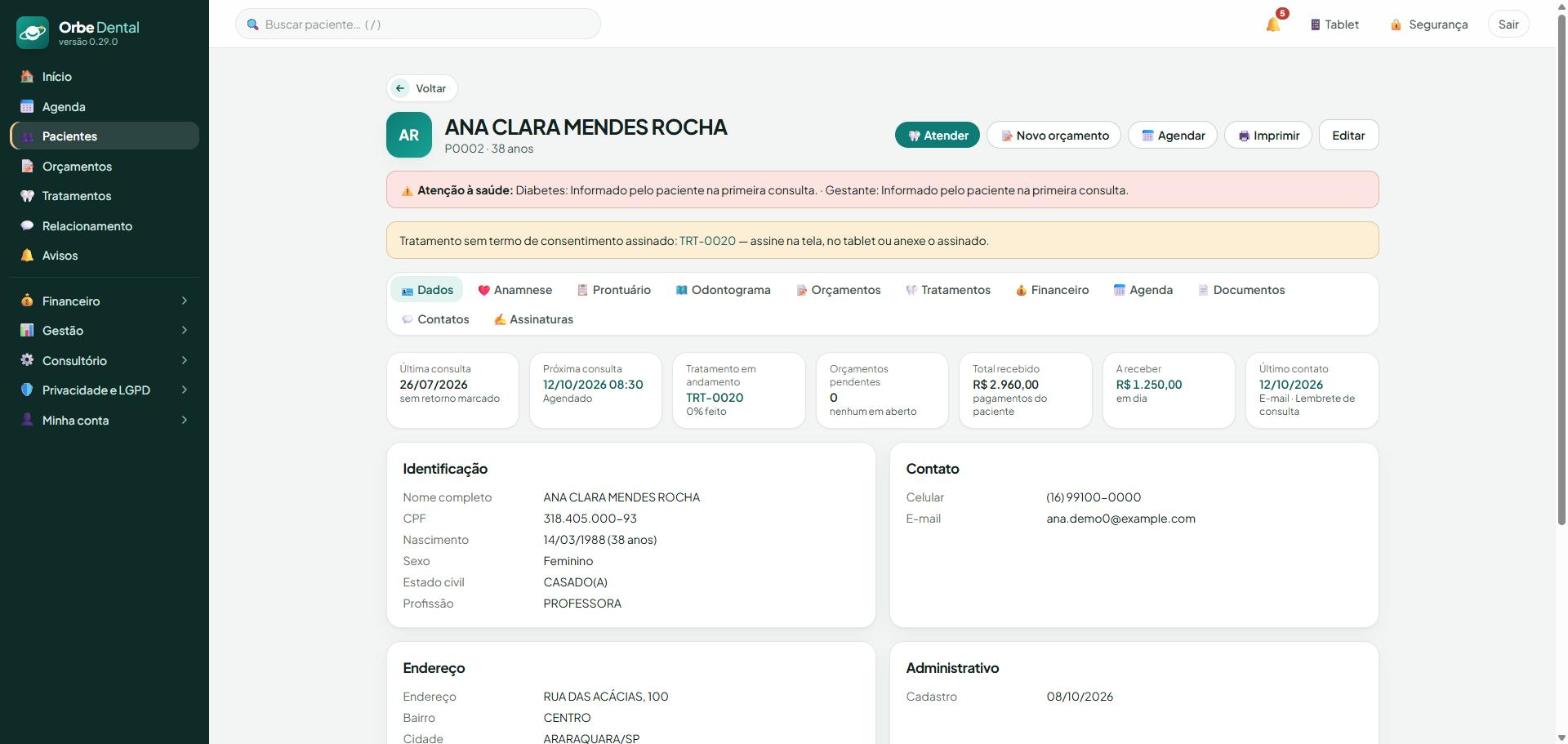This screenshot has width=1568, height=744.
Task: Click the magnifier icon in search box
Action: 253,24
